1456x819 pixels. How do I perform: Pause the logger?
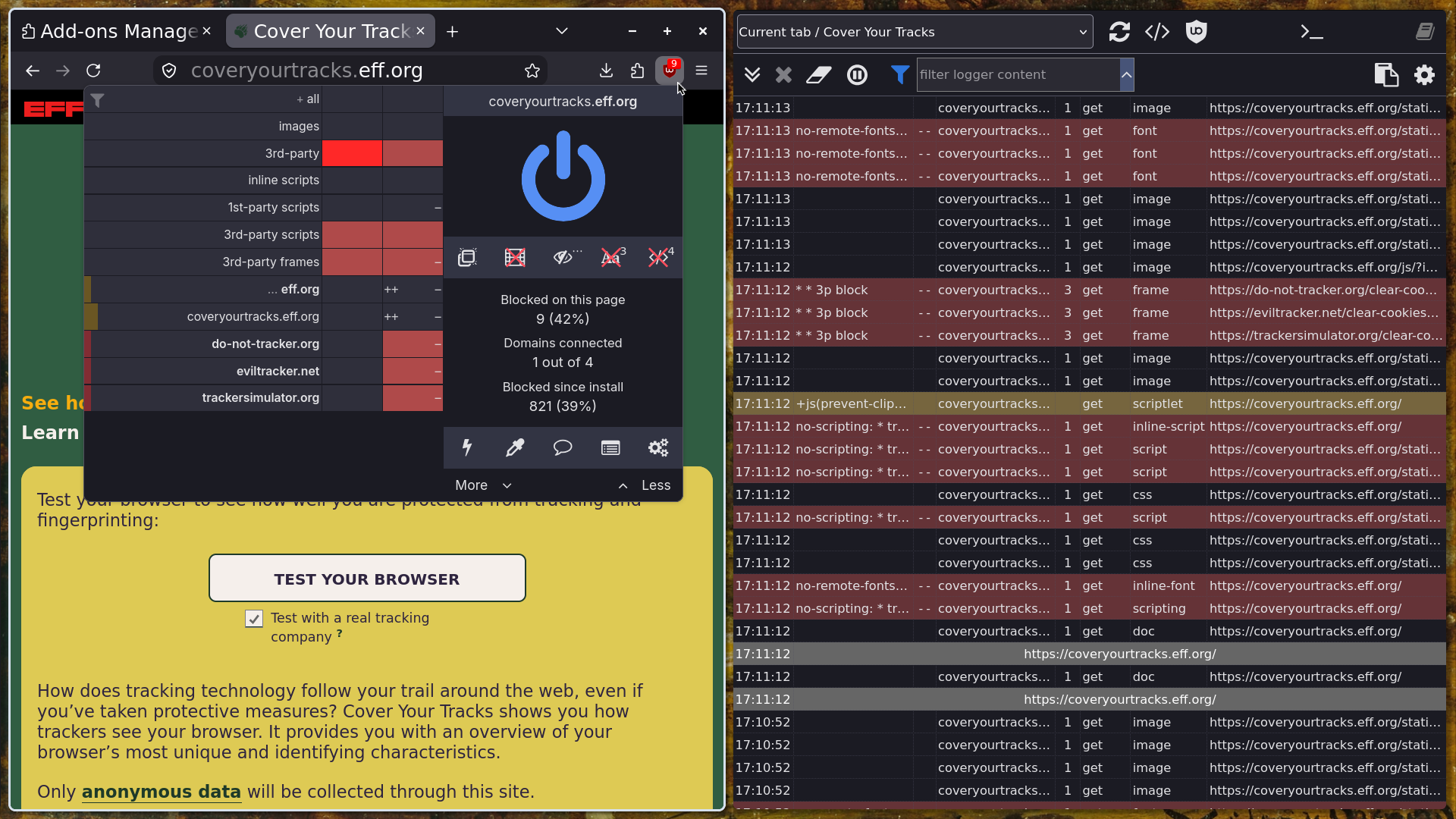857,74
